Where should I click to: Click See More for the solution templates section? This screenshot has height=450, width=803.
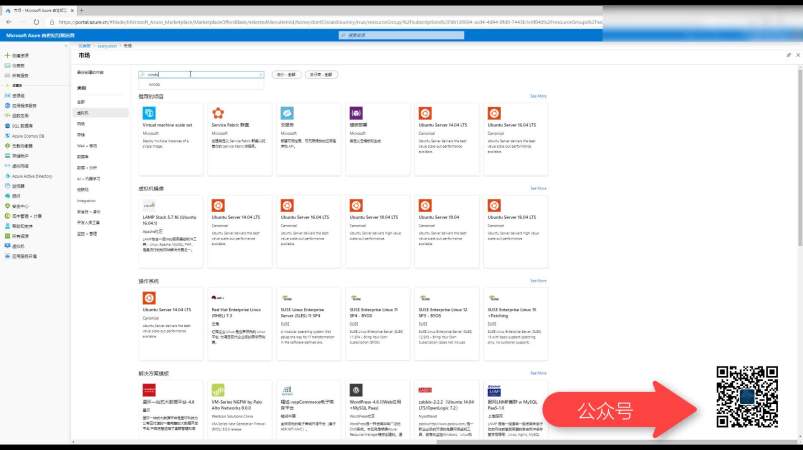click(538, 373)
